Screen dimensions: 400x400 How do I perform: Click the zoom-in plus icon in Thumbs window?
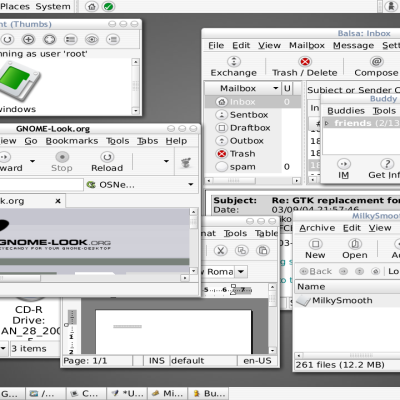coord(28,40)
